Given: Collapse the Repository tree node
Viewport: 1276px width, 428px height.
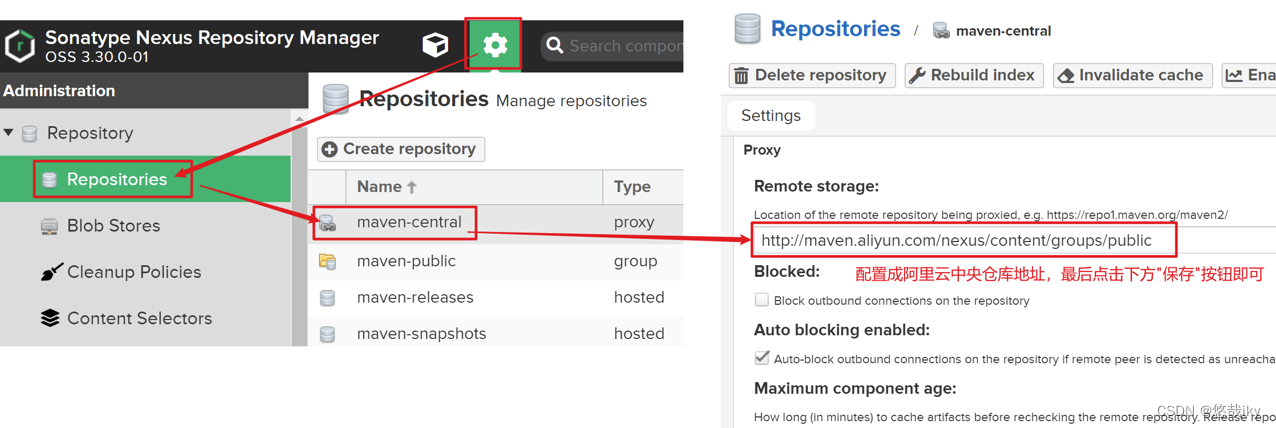Looking at the screenshot, I should 9,133.
